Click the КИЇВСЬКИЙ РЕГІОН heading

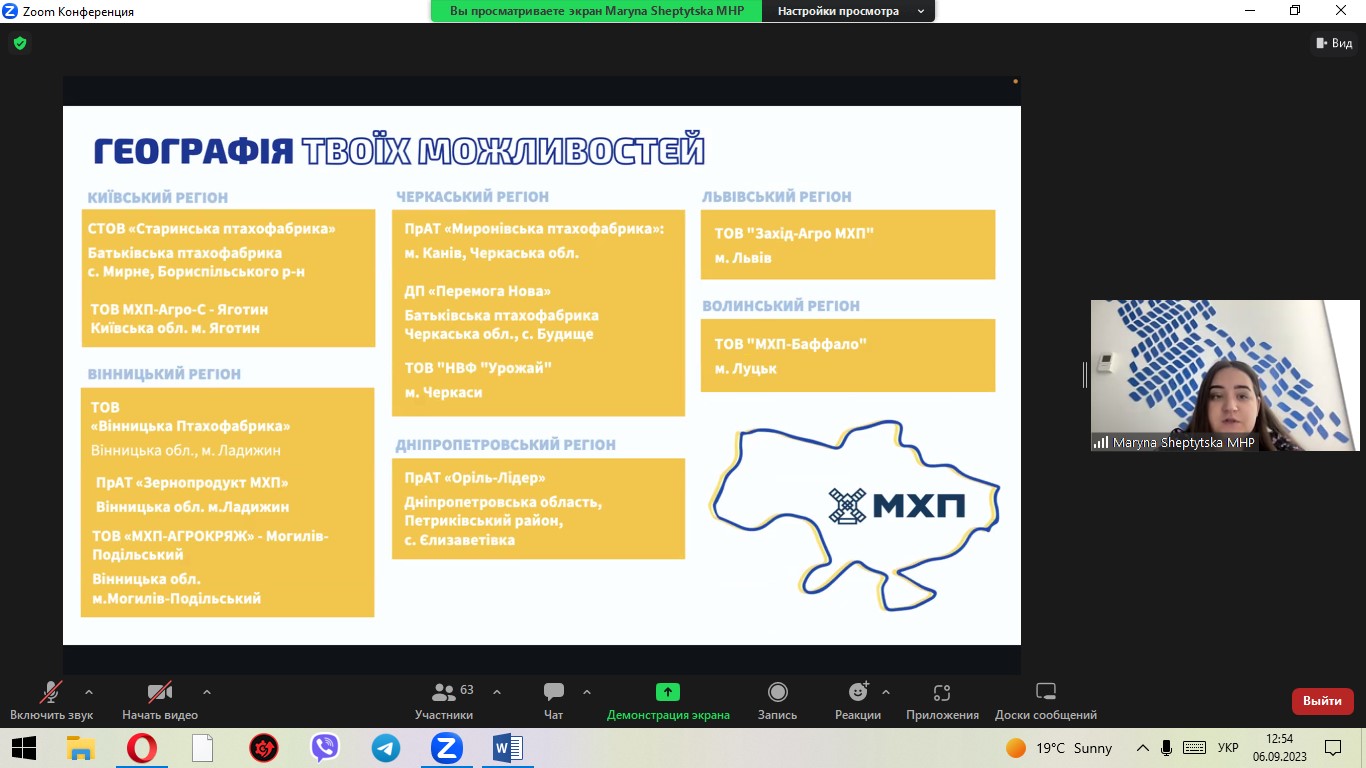pyautogui.click(x=158, y=198)
